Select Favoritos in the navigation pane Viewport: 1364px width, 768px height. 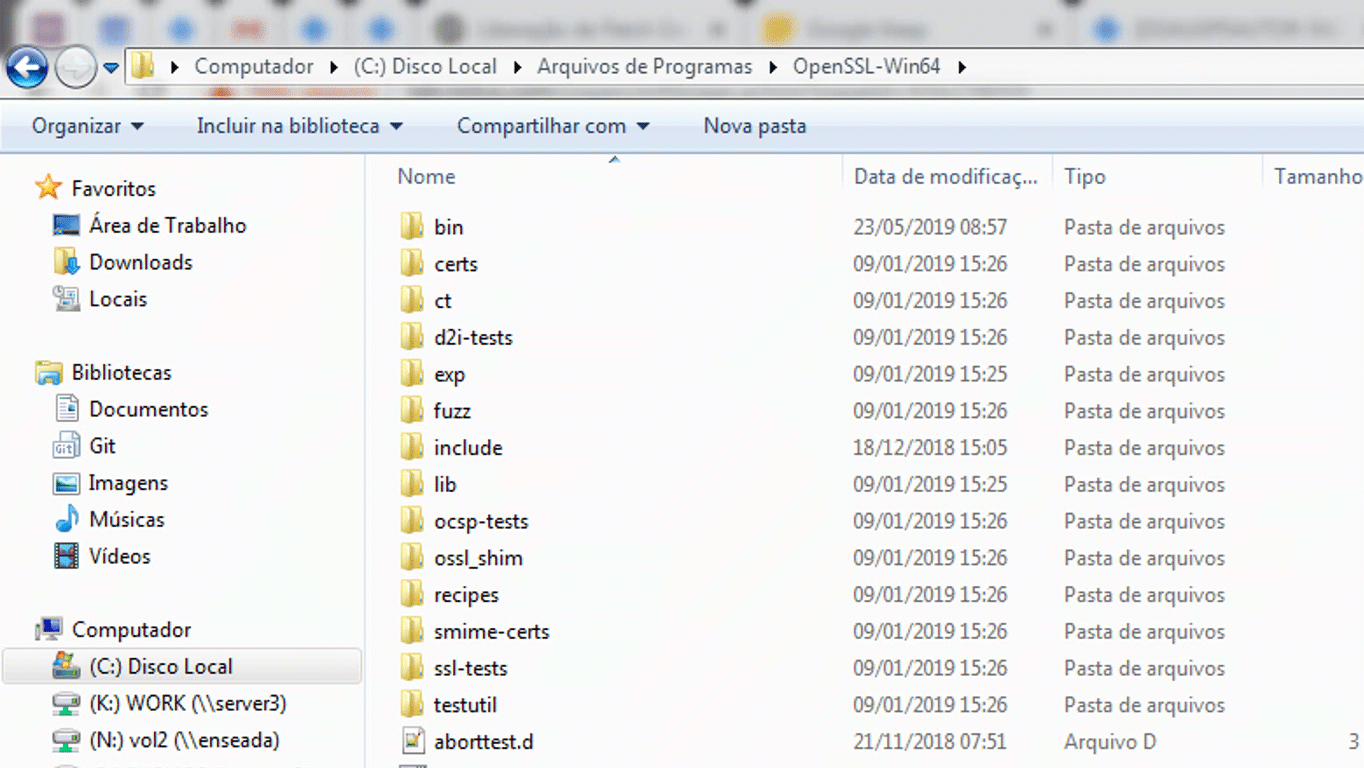click(114, 188)
